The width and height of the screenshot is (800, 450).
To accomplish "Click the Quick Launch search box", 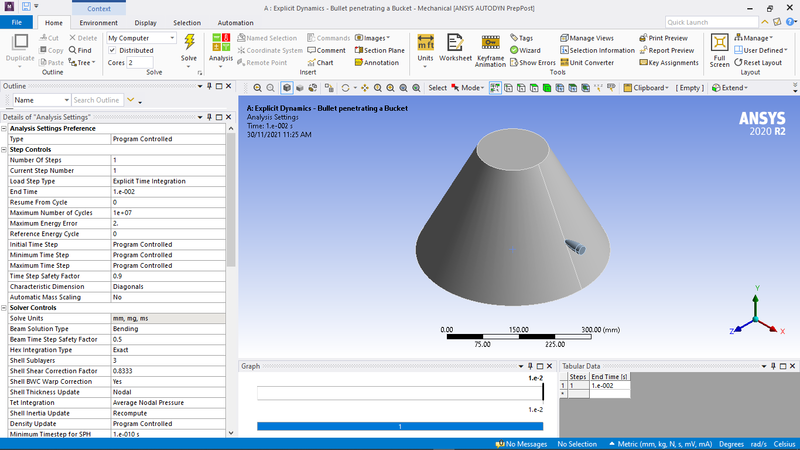I will pyautogui.click(x=712, y=22).
